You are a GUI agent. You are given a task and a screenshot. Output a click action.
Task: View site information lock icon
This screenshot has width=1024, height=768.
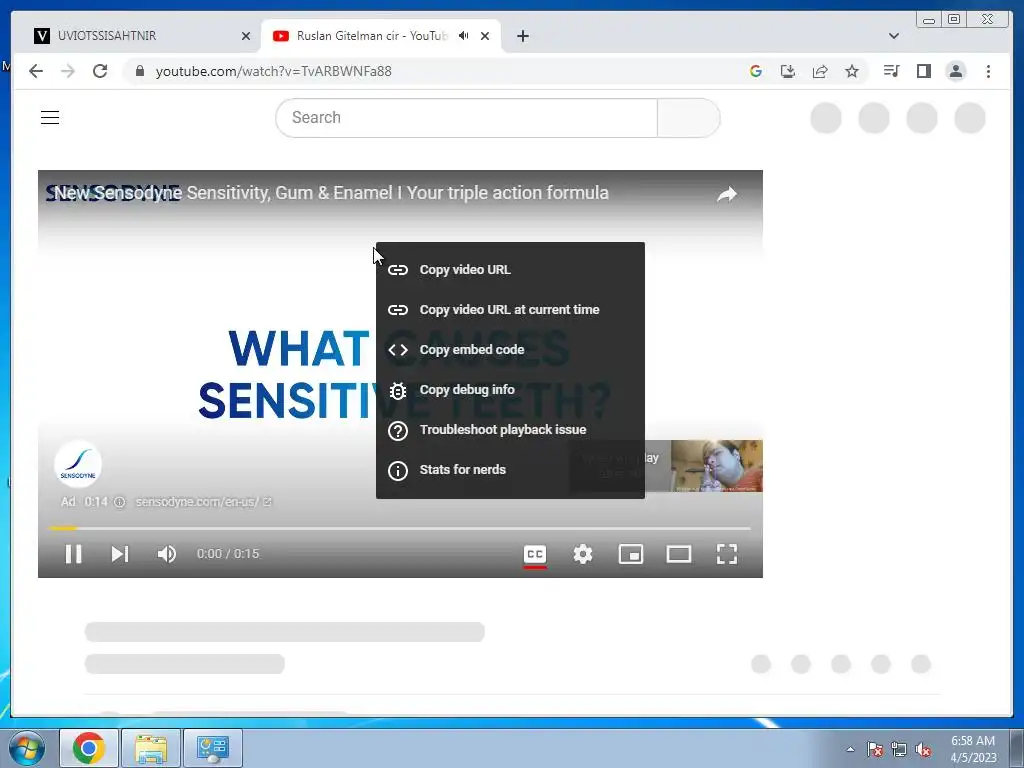tap(139, 71)
